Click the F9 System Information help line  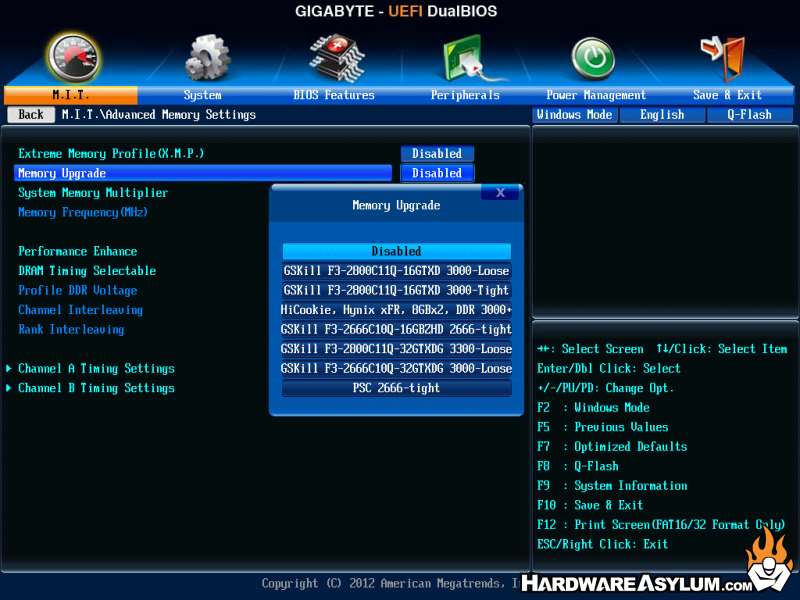point(612,485)
